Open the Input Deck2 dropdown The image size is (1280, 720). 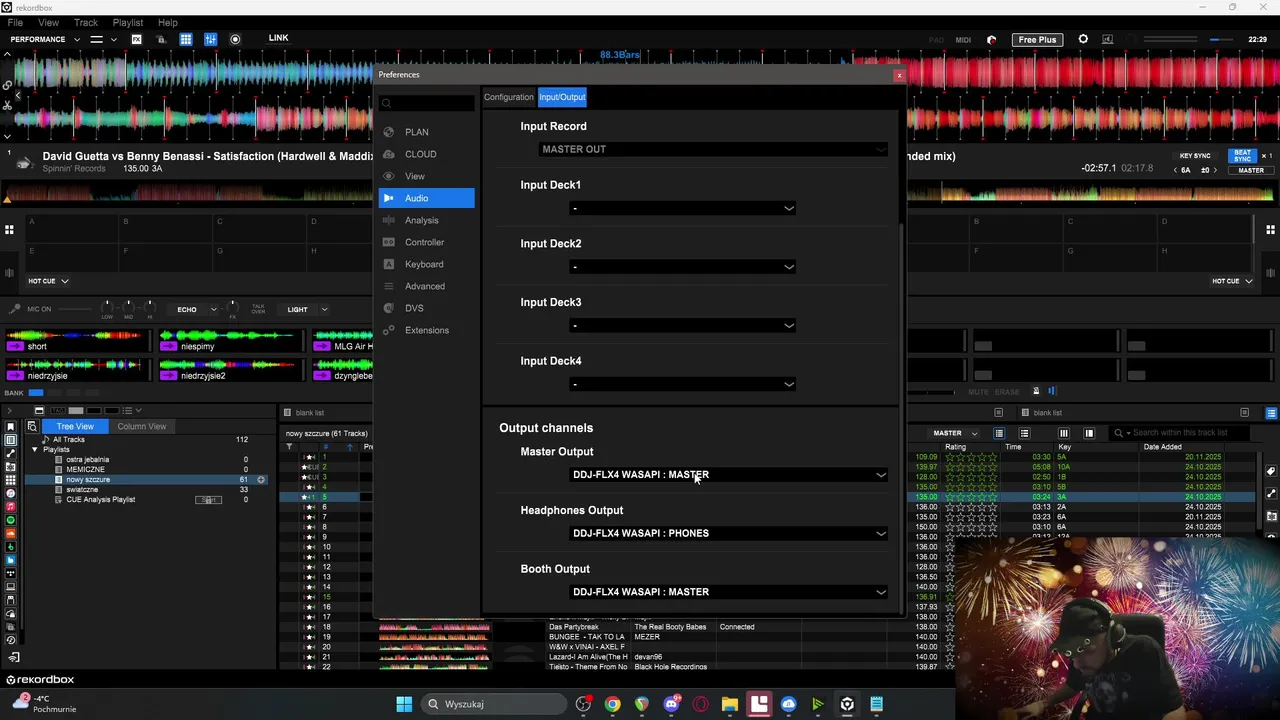click(x=683, y=267)
